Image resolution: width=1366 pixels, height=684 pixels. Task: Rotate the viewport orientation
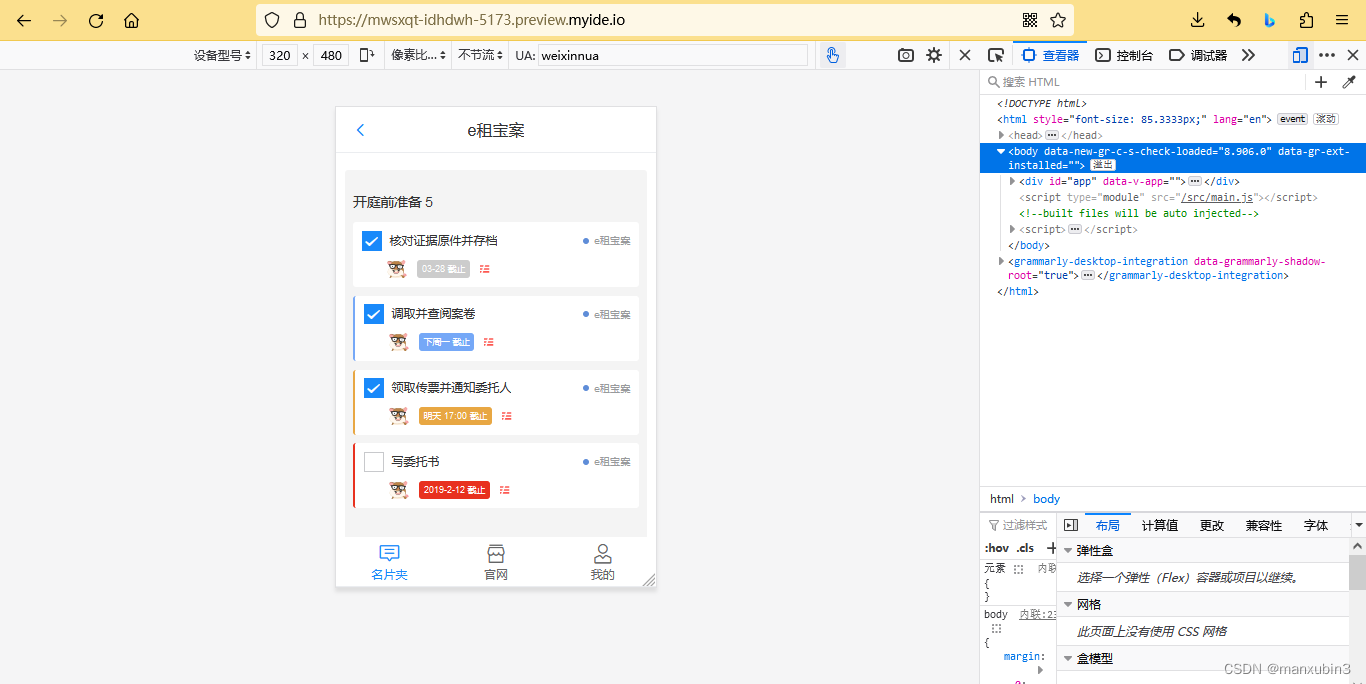pos(367,55)
